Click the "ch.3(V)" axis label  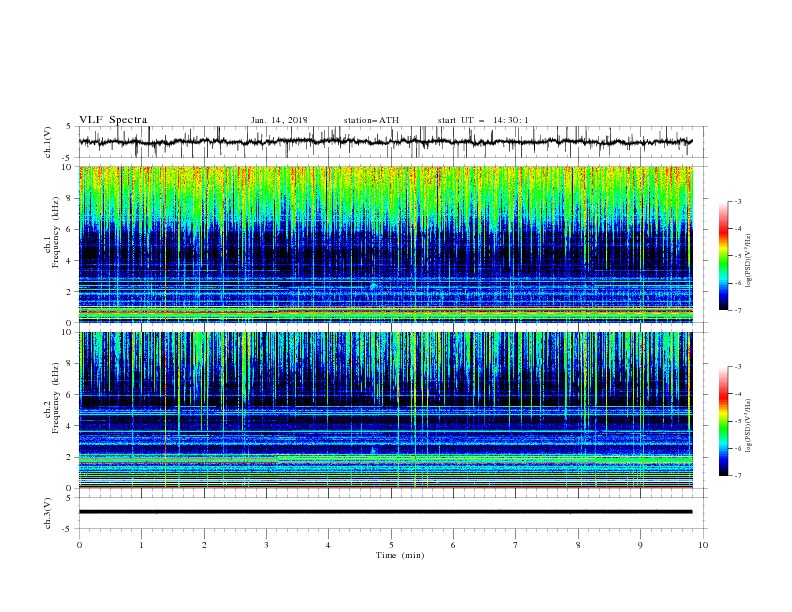(x=48, y=513)
